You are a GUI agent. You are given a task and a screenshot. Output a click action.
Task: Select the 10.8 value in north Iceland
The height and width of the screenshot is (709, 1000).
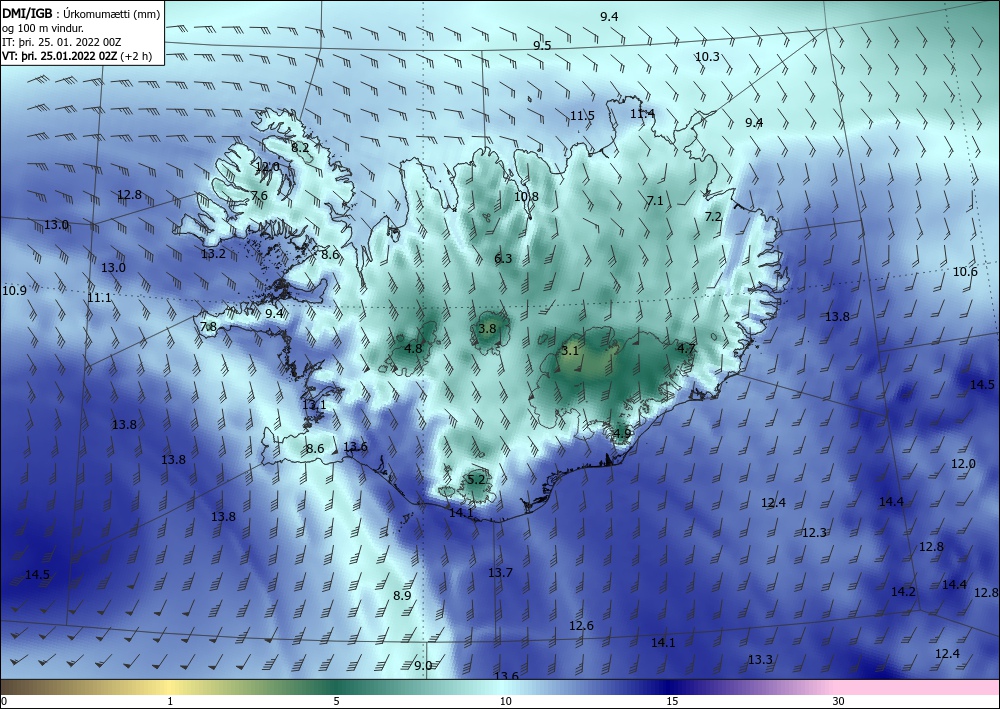click(x=526, y=196)
